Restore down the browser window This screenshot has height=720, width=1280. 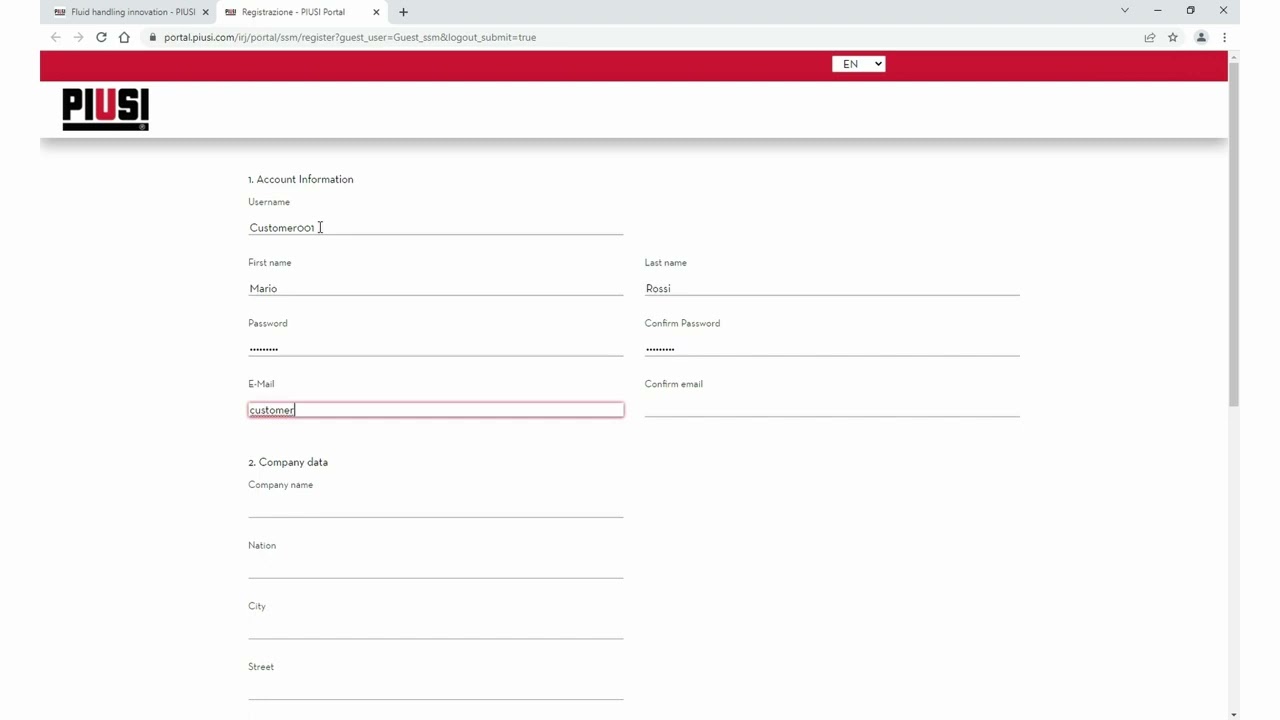1190,11
